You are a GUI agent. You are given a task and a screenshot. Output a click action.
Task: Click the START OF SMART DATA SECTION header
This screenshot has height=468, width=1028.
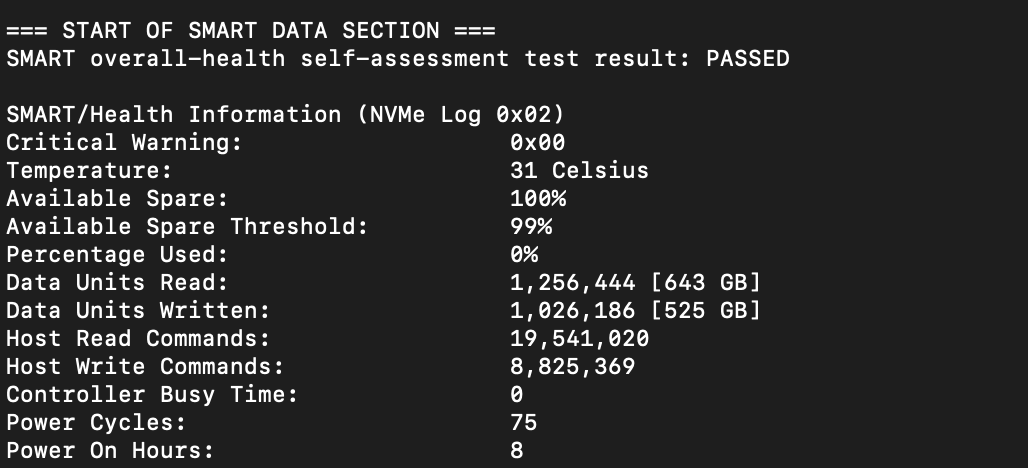pos(251,30)
